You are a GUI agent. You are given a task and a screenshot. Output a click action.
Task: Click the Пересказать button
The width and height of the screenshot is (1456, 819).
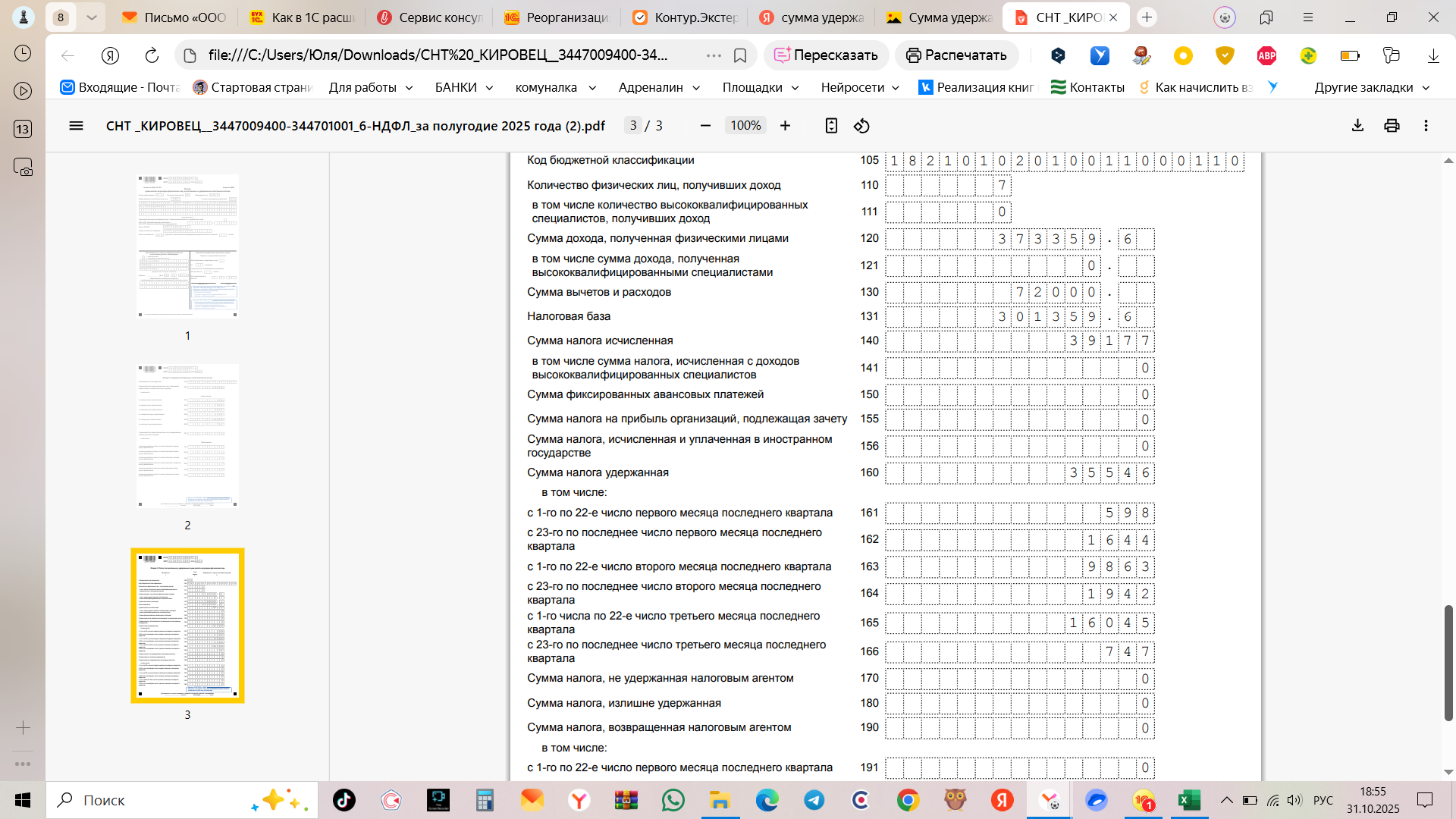[826, 55]
